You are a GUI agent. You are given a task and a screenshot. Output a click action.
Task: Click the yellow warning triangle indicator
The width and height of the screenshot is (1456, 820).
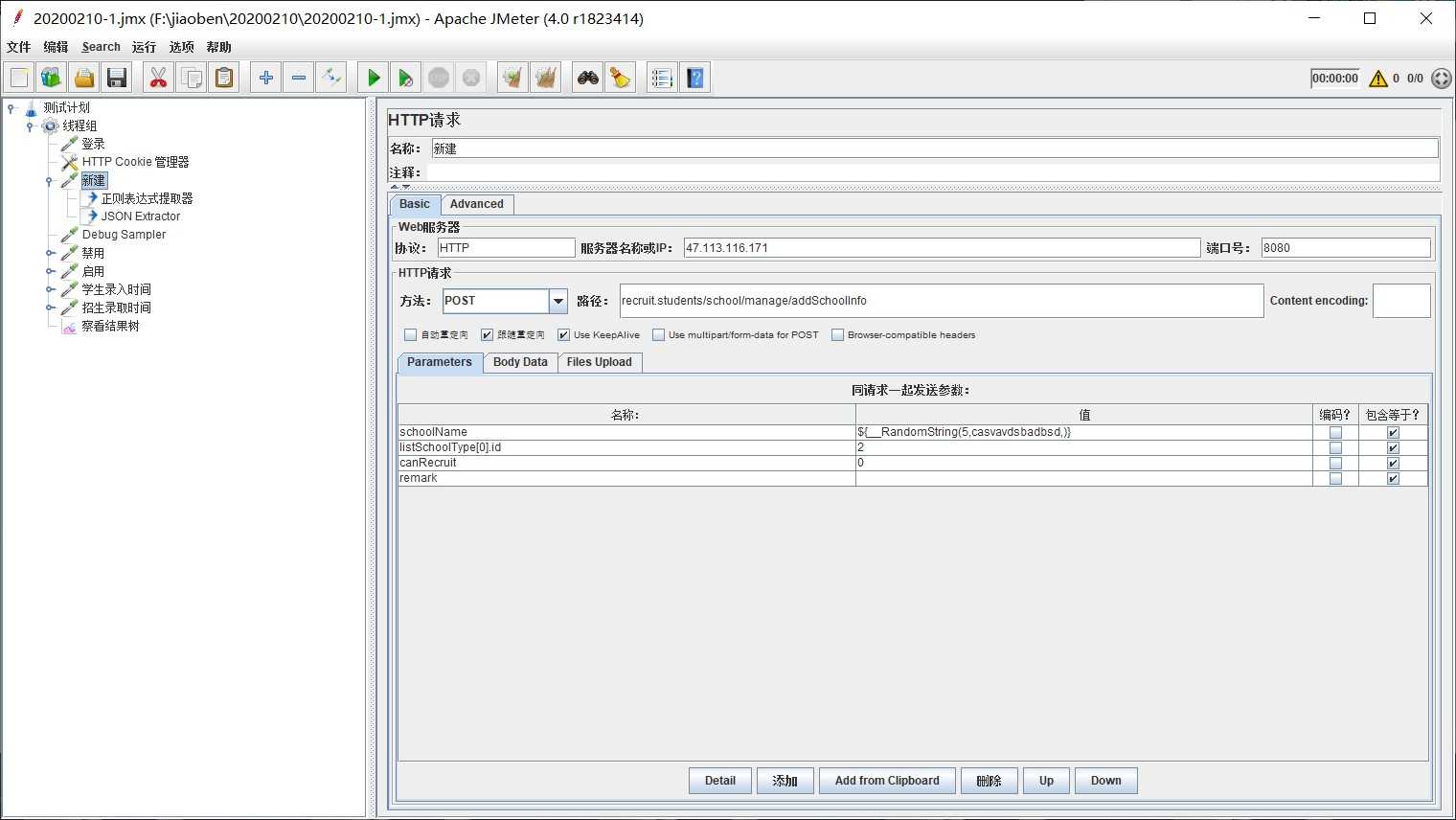(x=1378, y=79)
